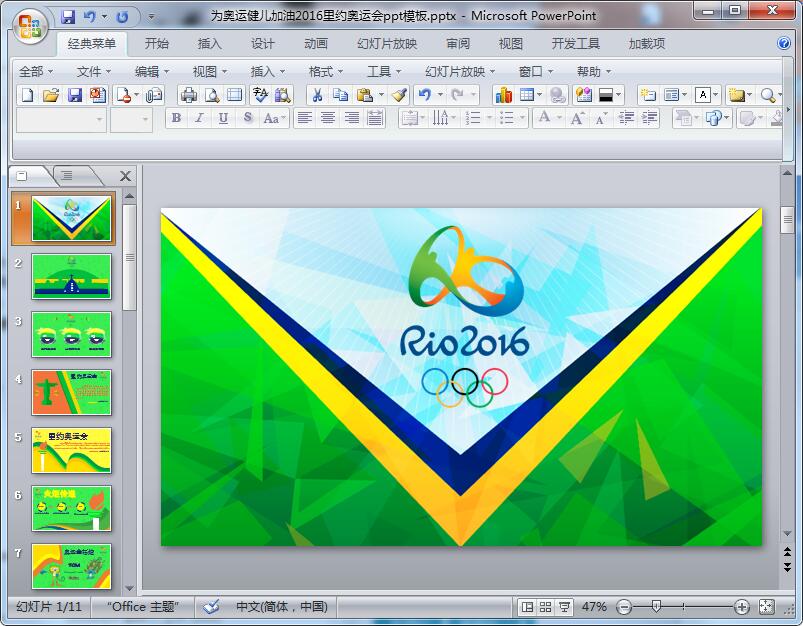Center the text alignment
The height and width of the screenshot is (626, 803).
[328, 118]
